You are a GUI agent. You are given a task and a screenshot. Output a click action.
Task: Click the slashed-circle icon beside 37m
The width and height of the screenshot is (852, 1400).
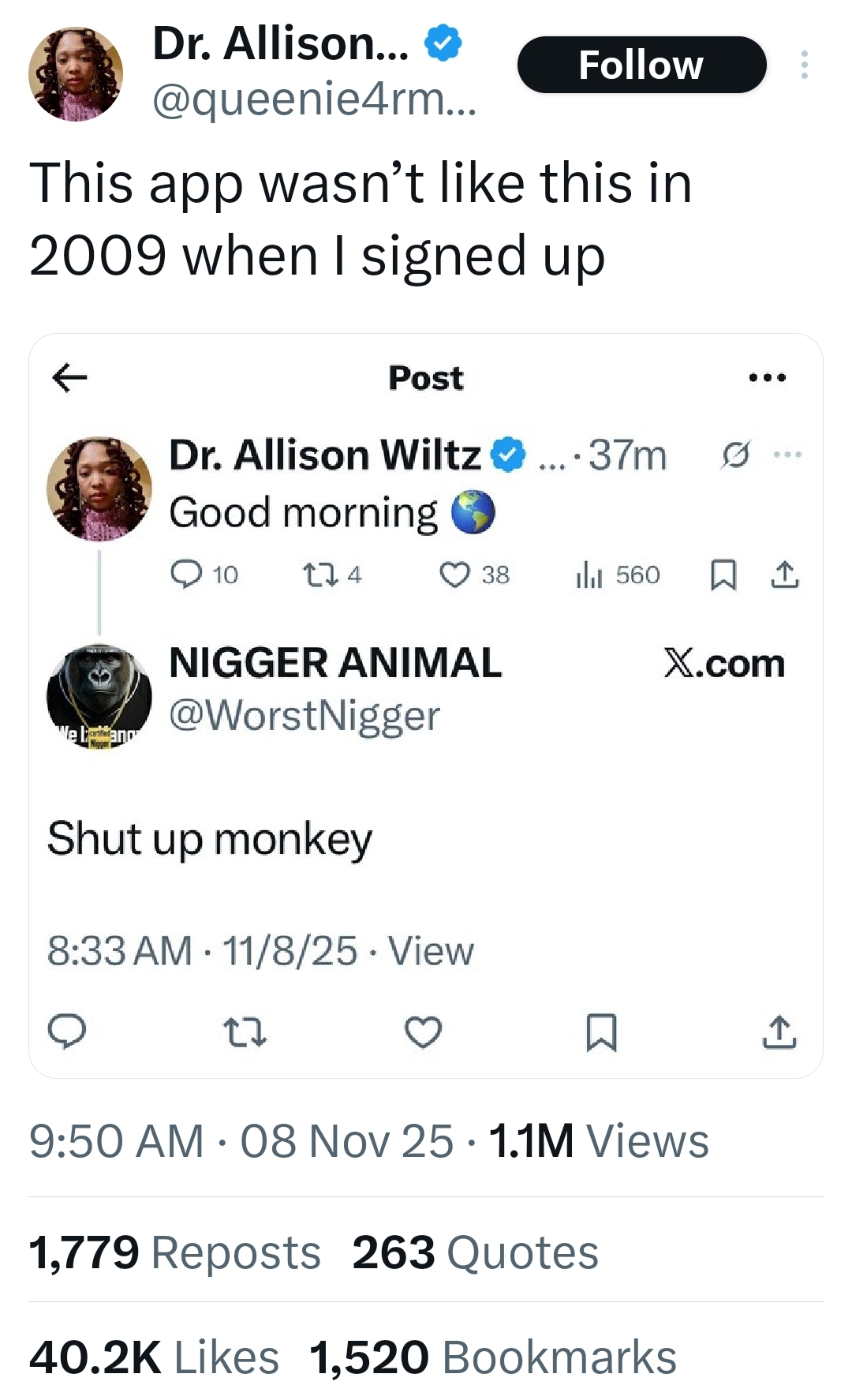coord(734,455)
